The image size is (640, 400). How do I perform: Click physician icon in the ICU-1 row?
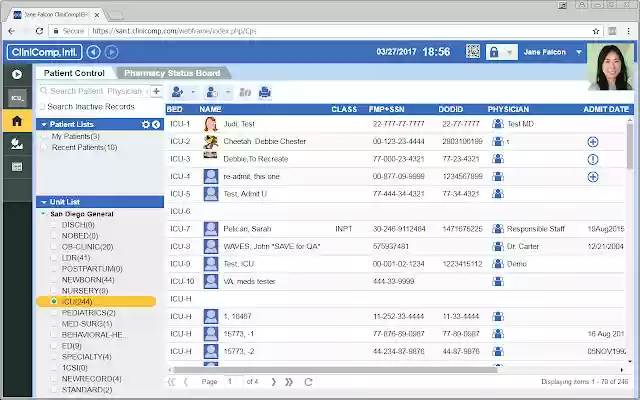(x=498, y=124)
